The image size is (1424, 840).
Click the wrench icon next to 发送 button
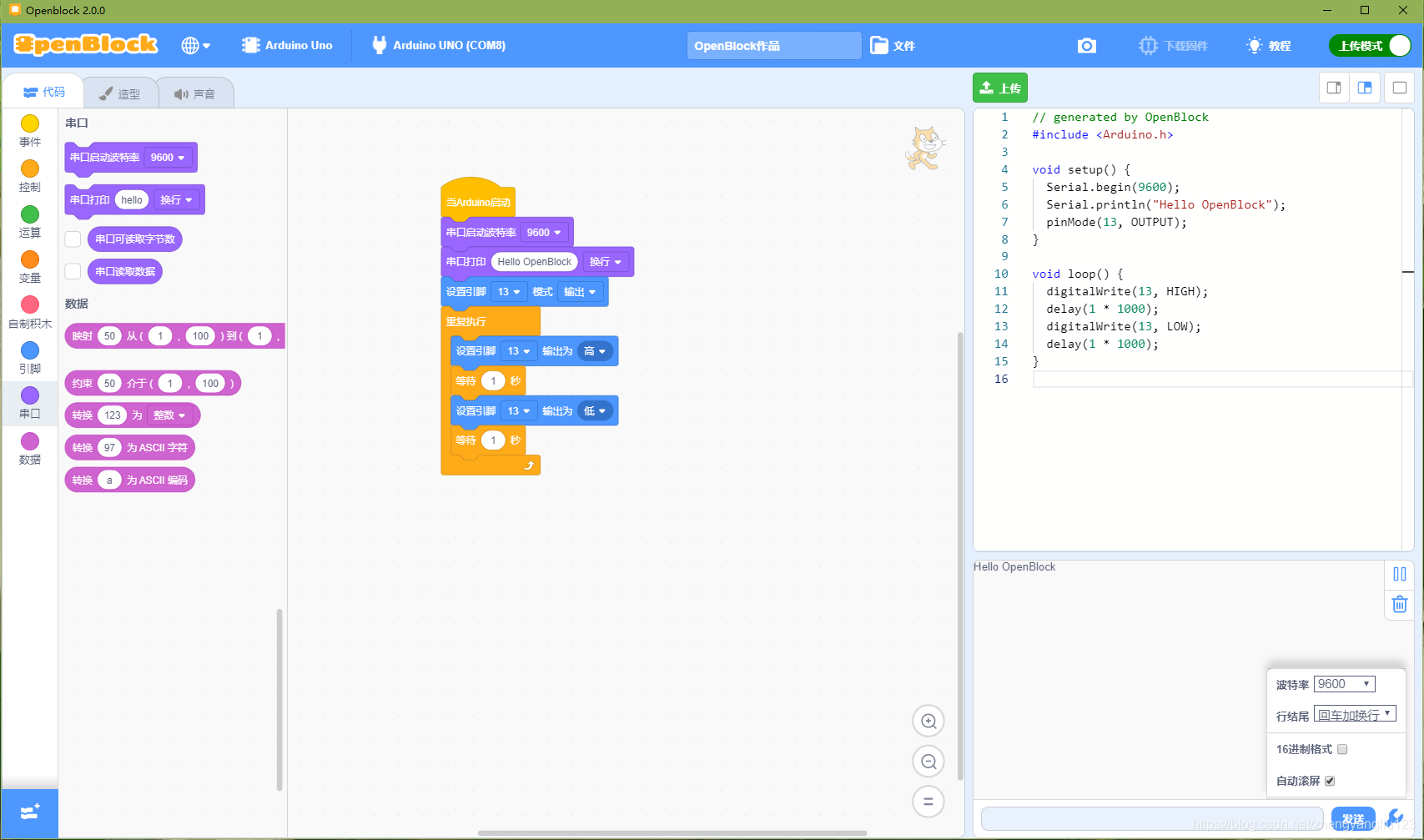coord(1395,818)
